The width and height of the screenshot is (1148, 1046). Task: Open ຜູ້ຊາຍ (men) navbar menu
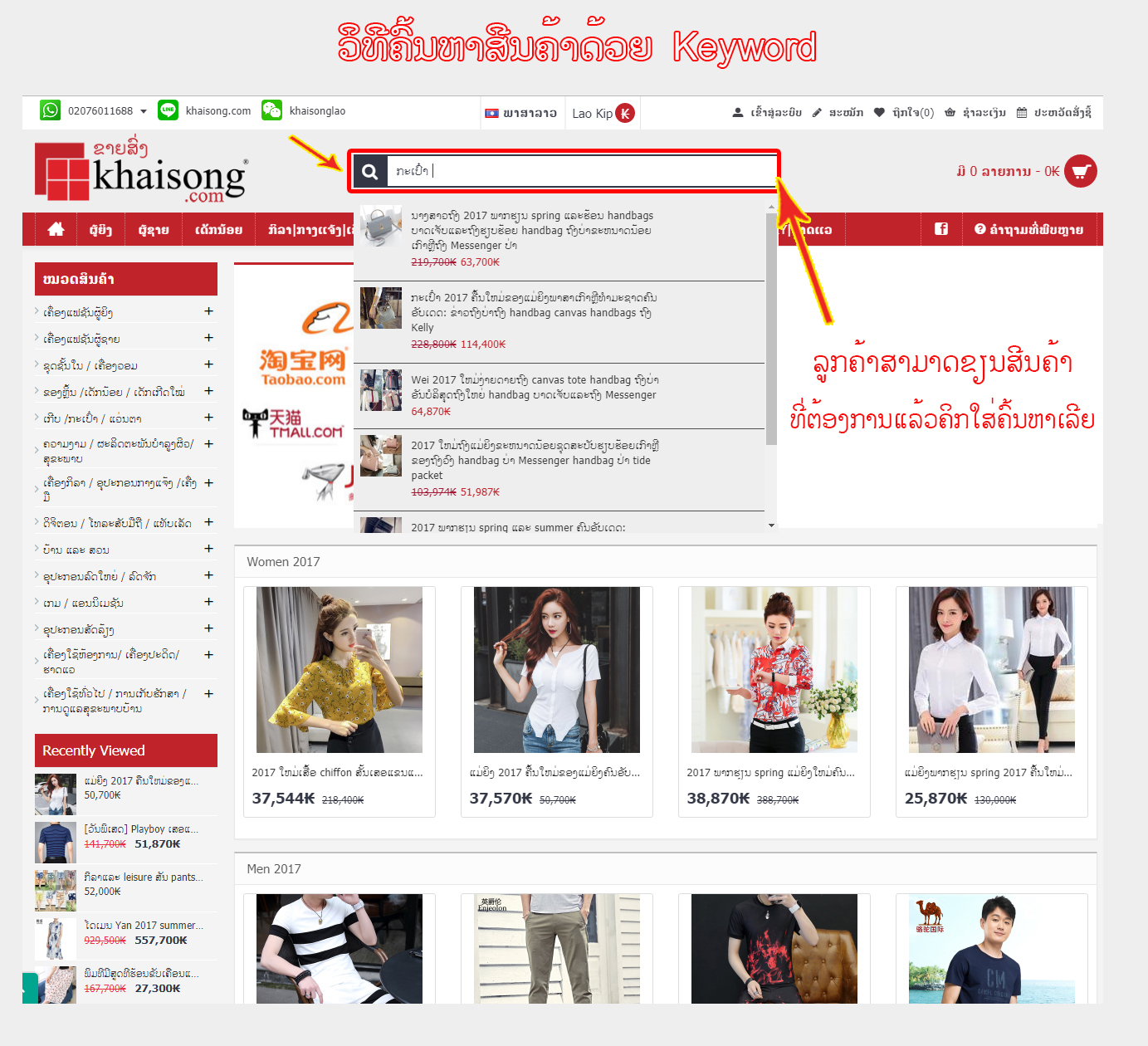(x=154, y=230)
